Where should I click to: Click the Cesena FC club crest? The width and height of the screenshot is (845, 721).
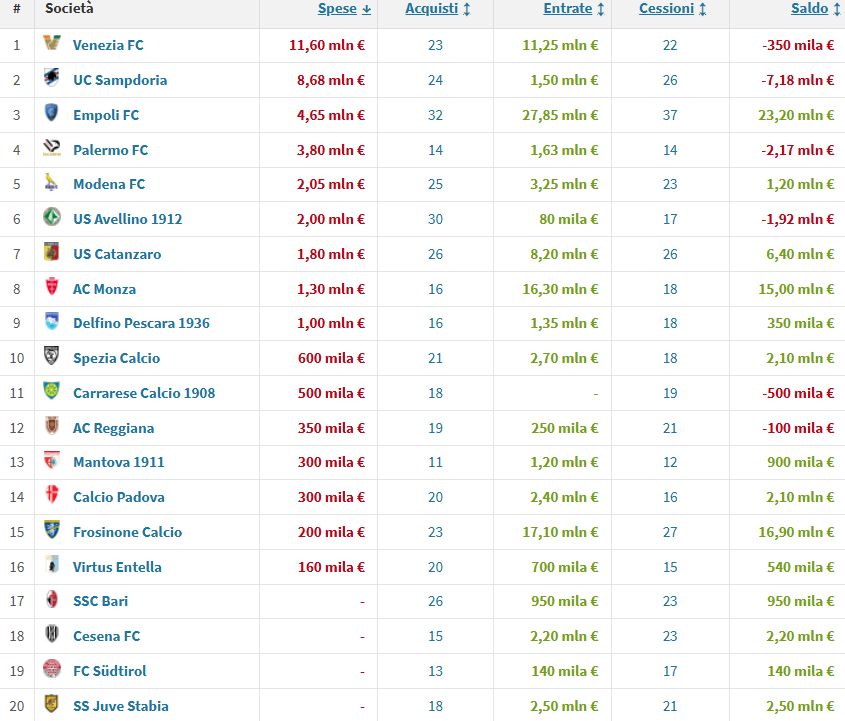point(52,634)
